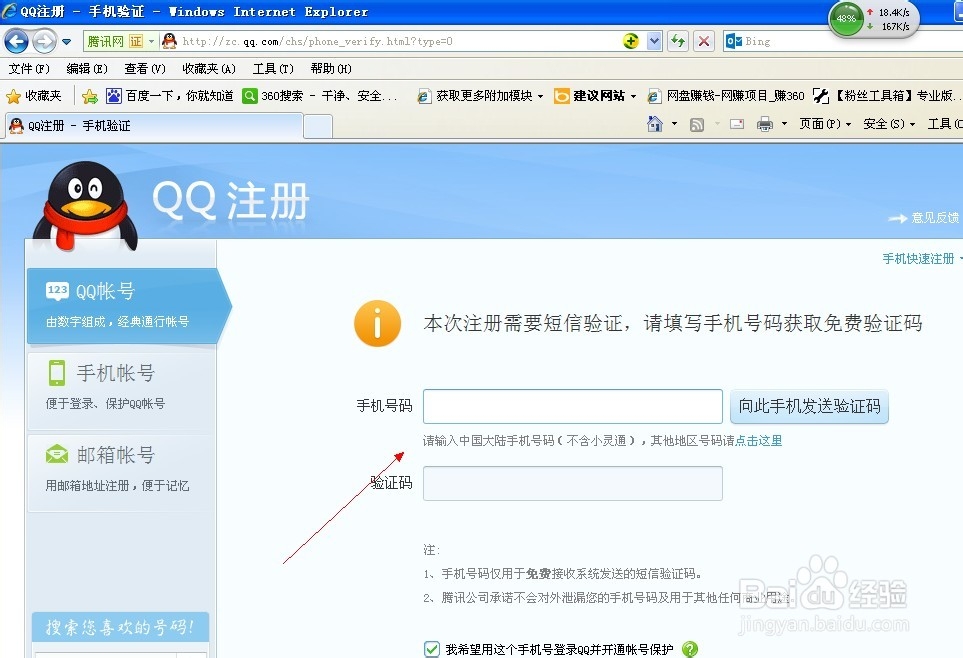
Task: Toggle 我希望用这个手机号登录QQ checkbox
Action: click(432, 649)
